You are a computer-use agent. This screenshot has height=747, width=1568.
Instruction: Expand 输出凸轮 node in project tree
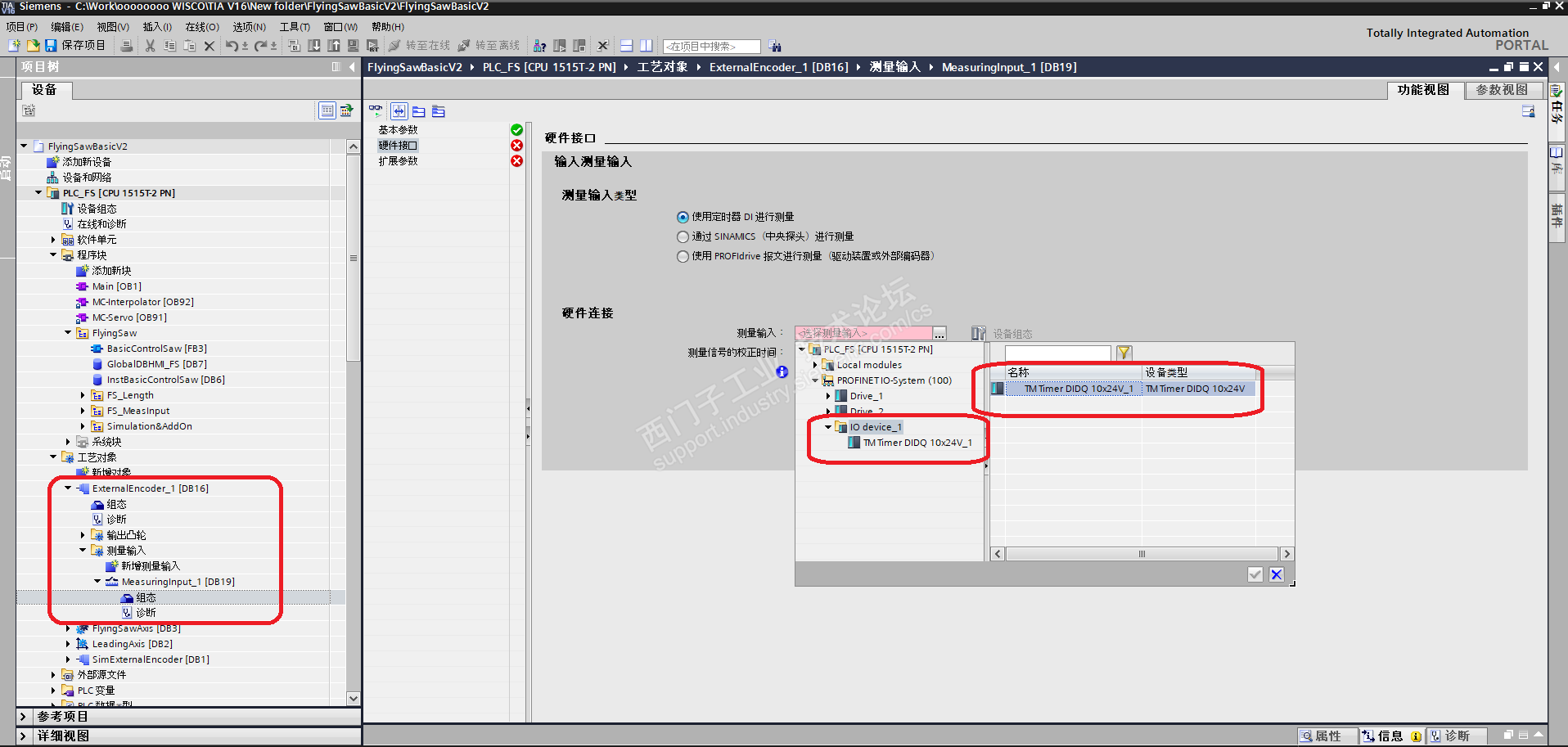pos(83,535)
